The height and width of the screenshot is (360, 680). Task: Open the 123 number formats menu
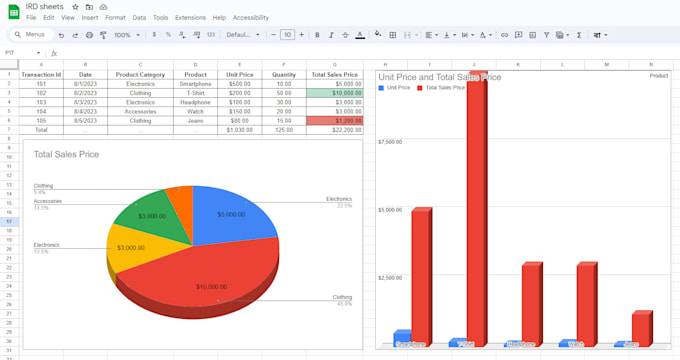tap(211, 35)
